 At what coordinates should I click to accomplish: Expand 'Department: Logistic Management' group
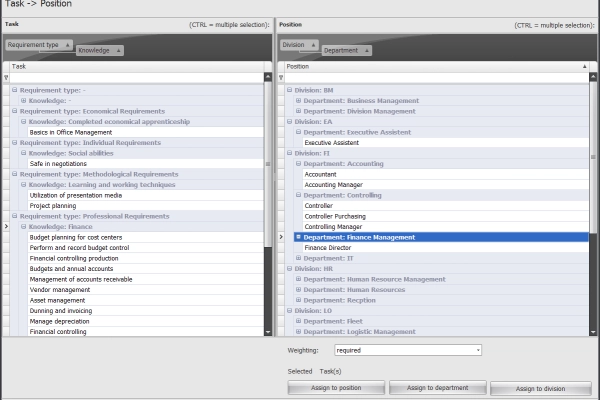pos(298,331)
